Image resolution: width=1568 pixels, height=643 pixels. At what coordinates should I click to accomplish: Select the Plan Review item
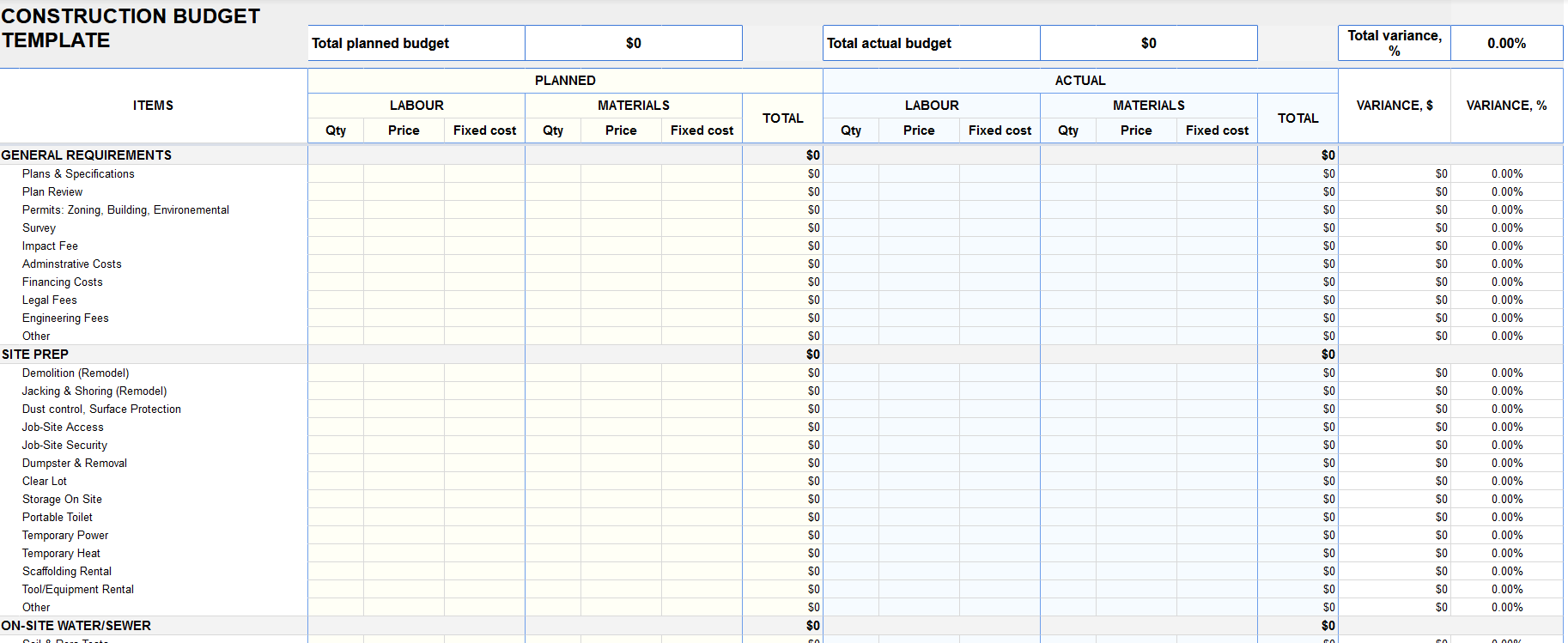(52, 191)
